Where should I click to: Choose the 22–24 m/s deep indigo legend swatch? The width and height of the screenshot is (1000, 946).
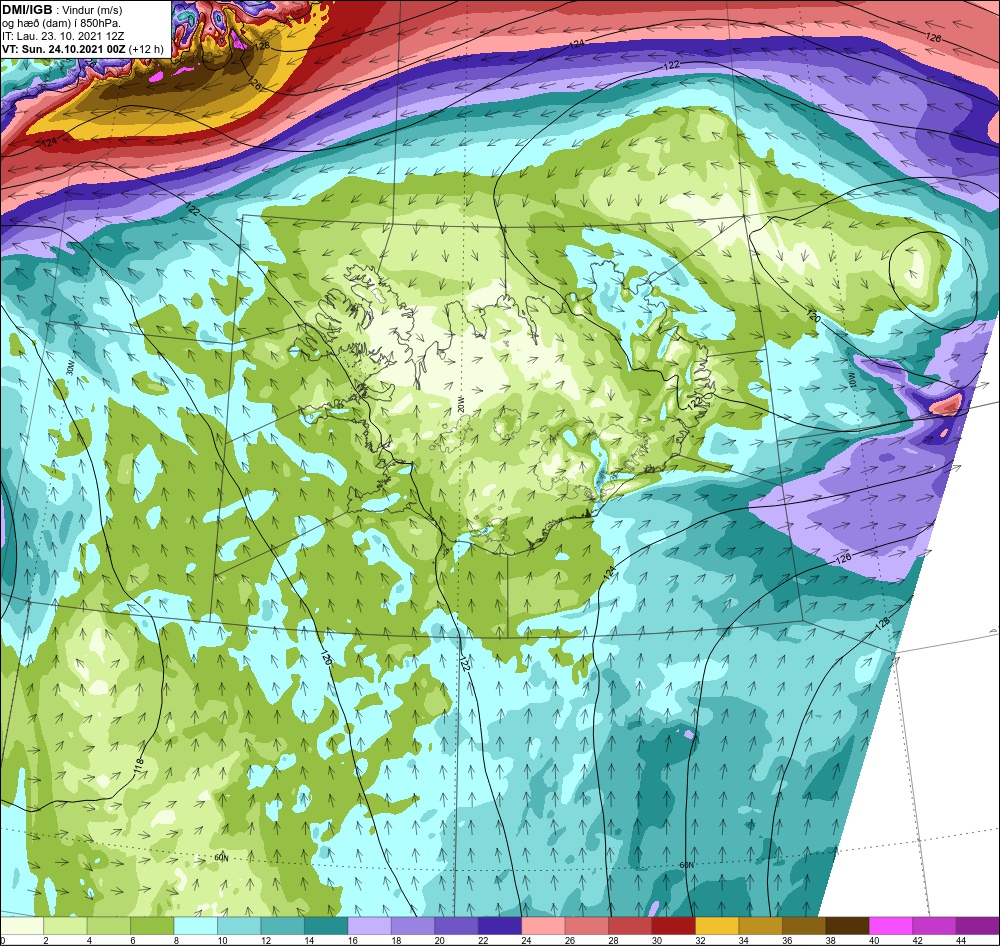[499, 926]
